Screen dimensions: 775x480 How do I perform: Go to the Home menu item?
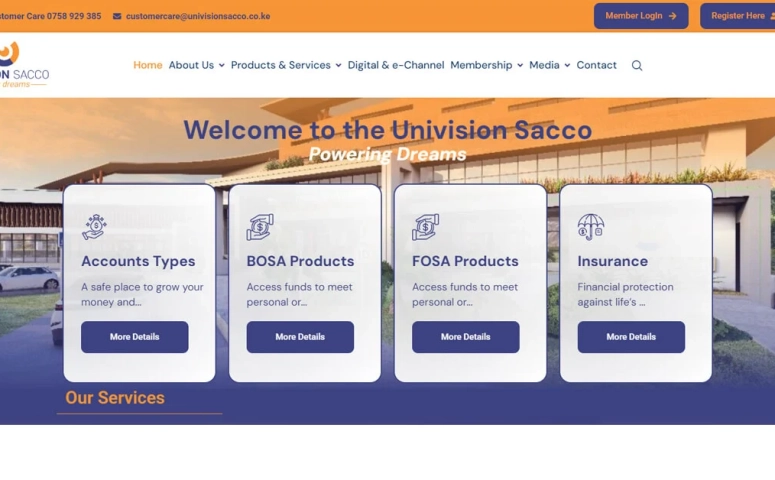pyautogui.click(x=148, y=65)
